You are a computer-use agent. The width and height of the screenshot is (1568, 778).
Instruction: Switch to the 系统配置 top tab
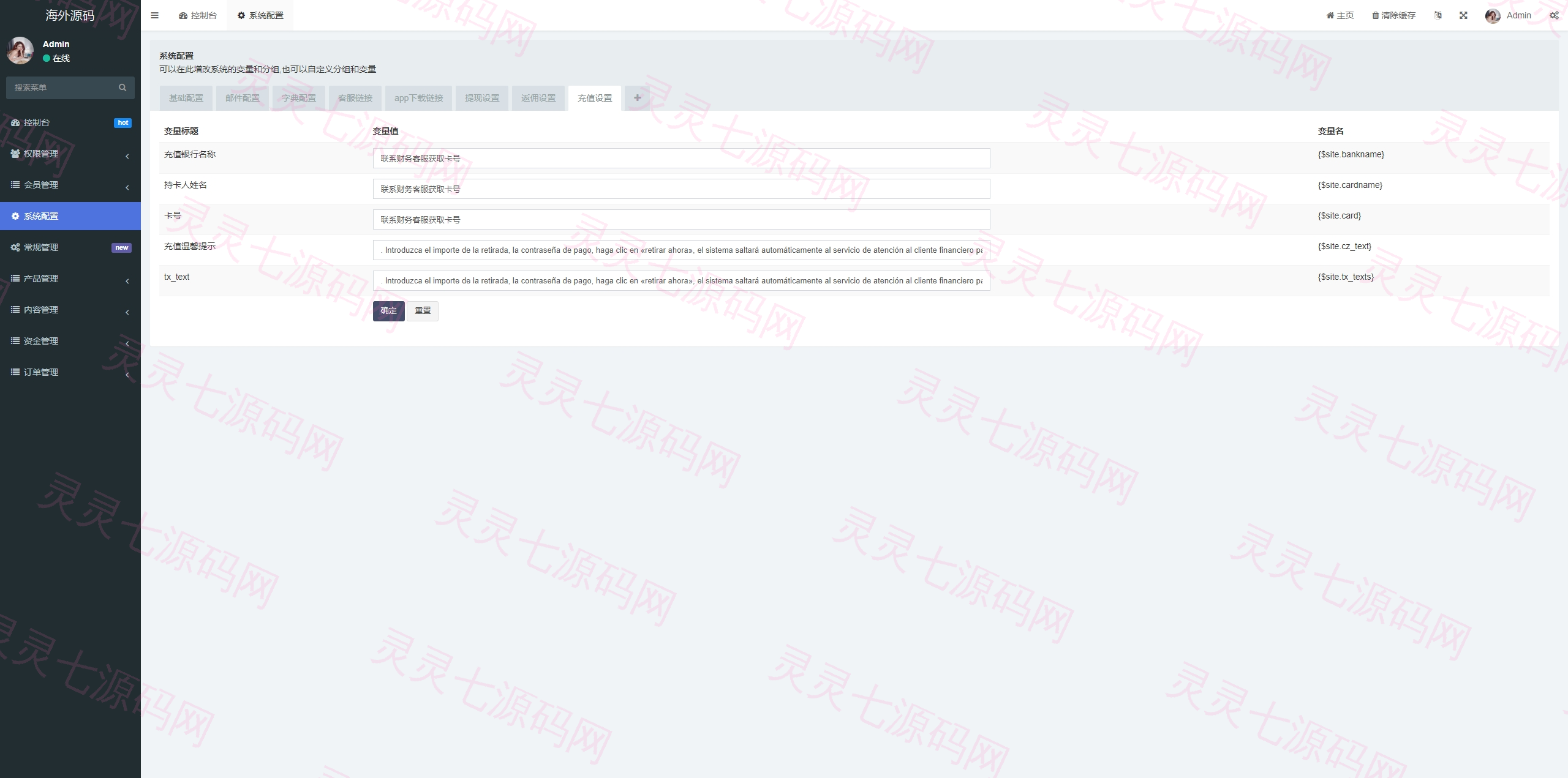tap(260, 15)
